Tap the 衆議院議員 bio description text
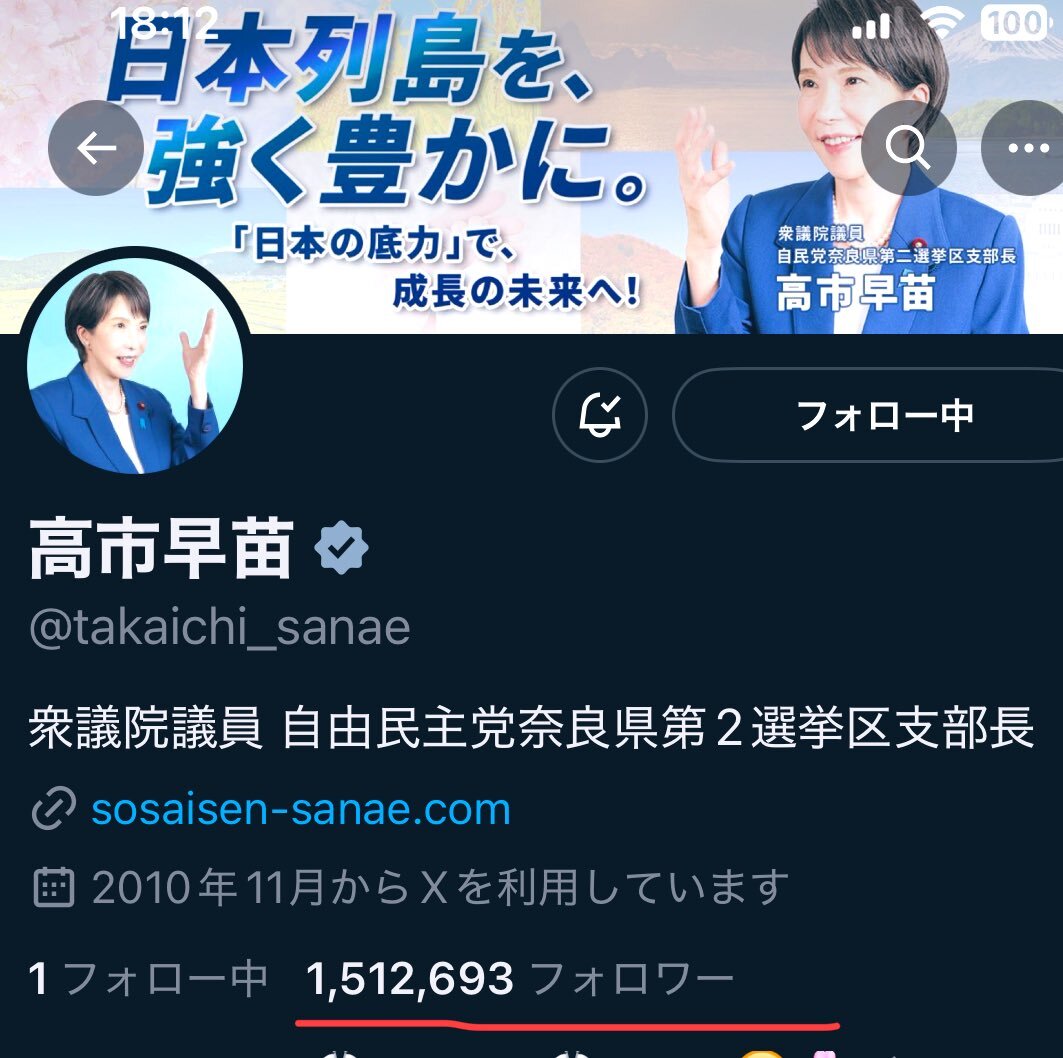This screenshot has height=1058, width=1063. (x=532, y=728)
